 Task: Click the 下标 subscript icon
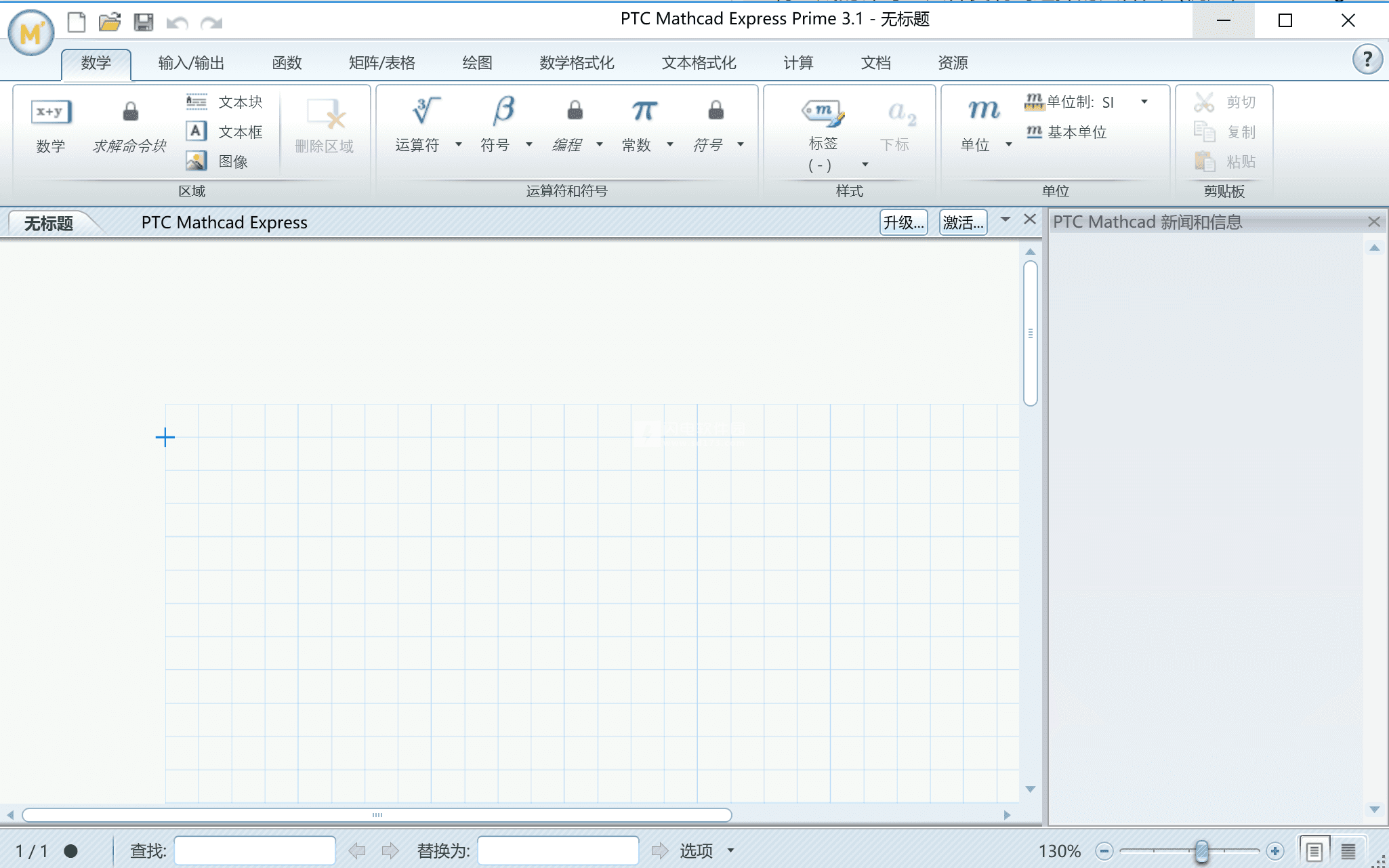(x=901, y=112)
